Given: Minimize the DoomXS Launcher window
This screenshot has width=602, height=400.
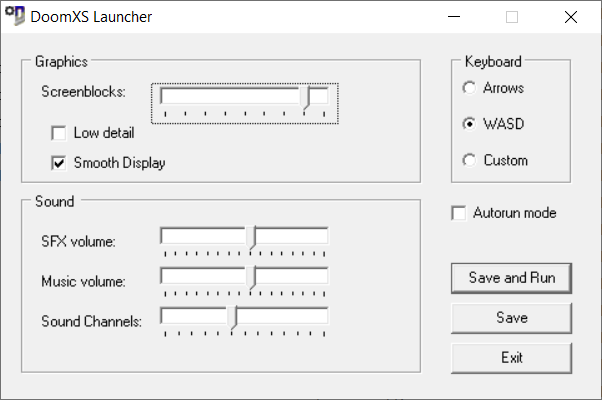Looking at the screenshot, I should coord(455,17).
